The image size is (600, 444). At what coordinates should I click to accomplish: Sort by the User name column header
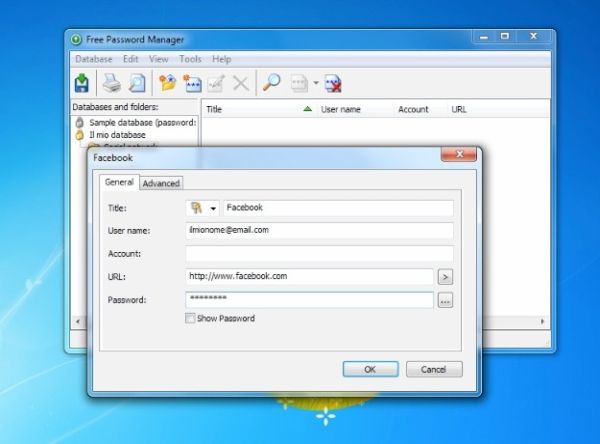pyautogui.click(x=356, y=109)
